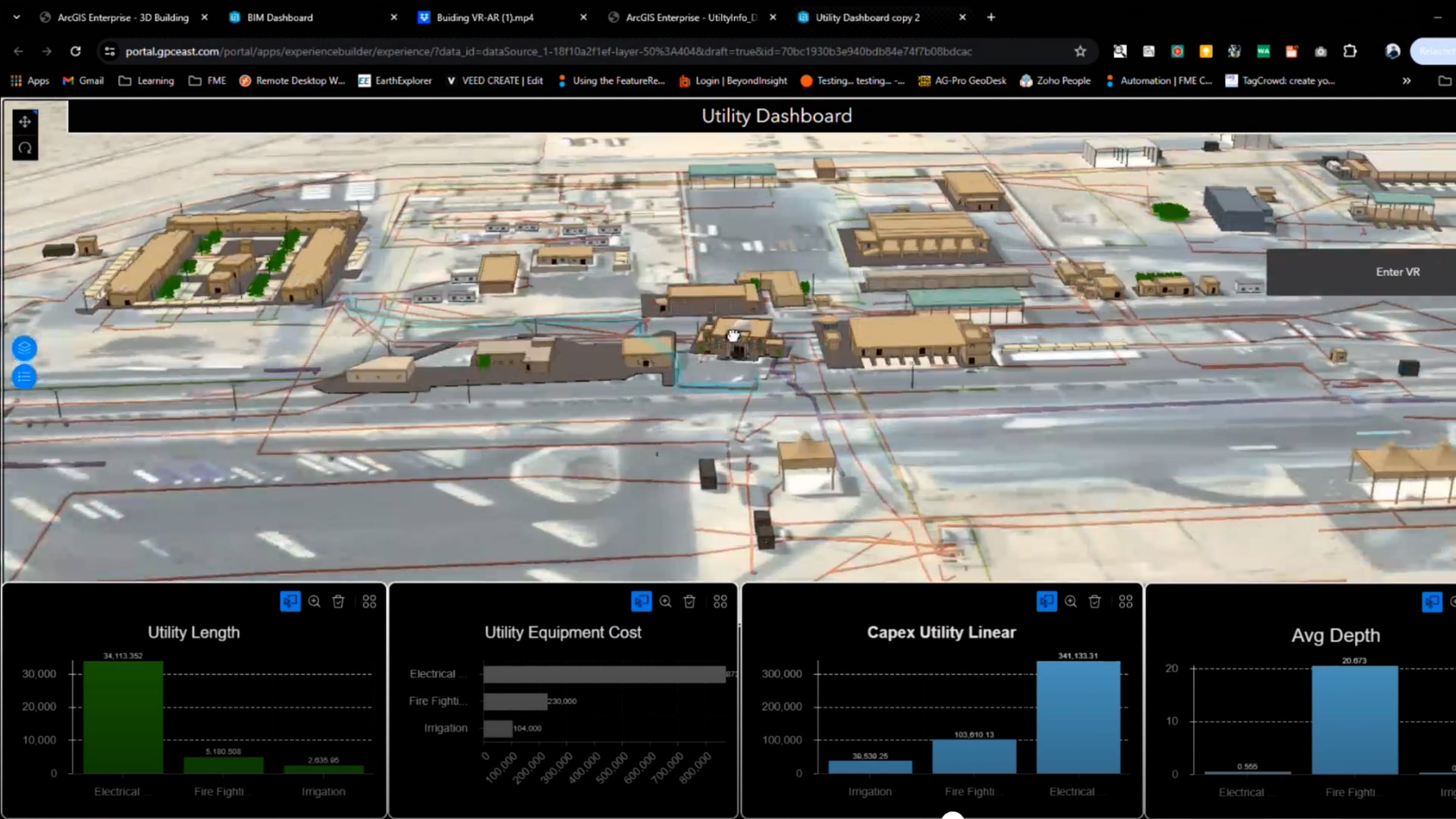Select the rotate tool in map
The image size is (1456, 819).
tap(25, 148)
